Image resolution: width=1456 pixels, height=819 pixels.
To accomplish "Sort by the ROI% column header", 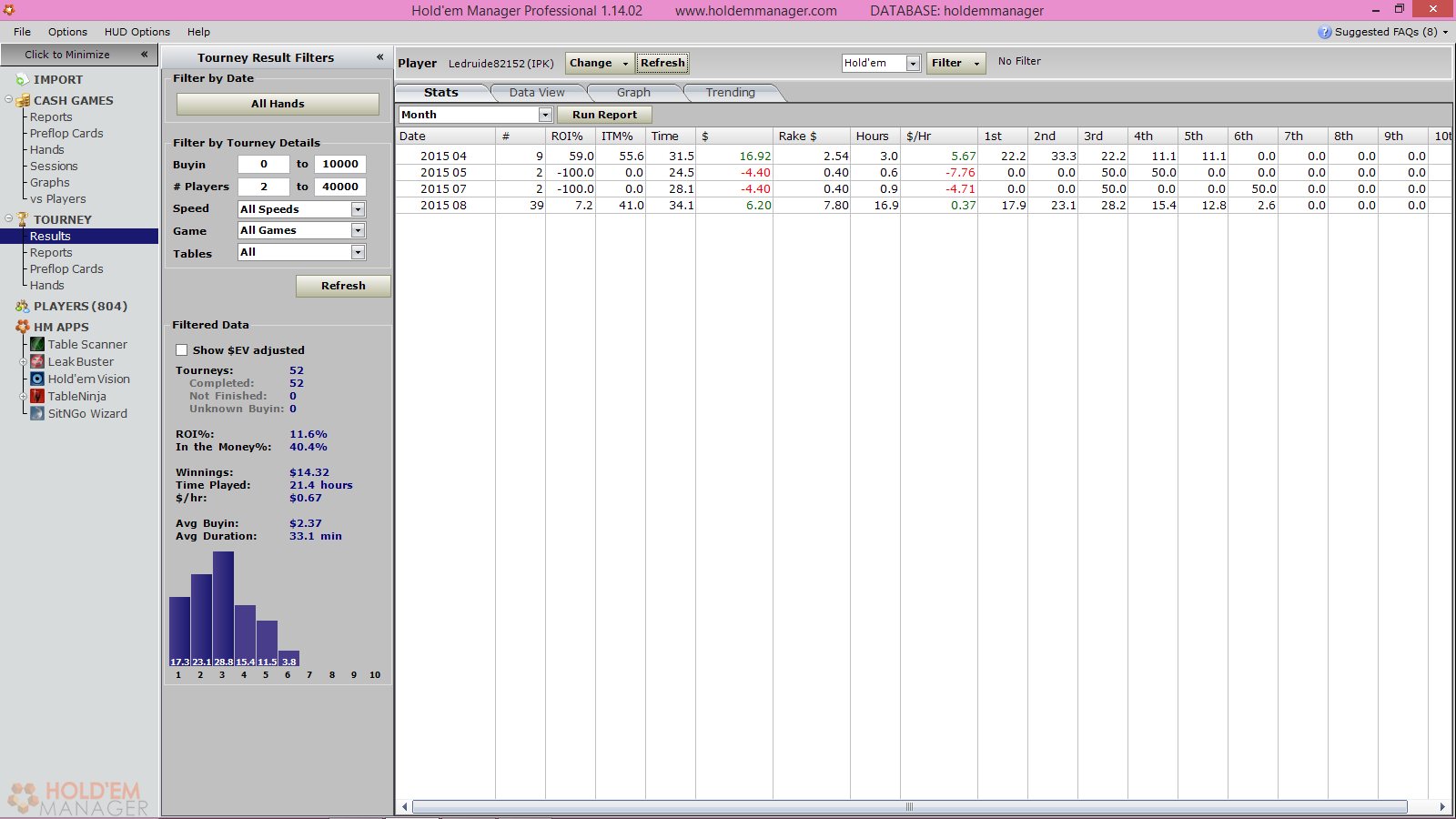I will [571, 136].
